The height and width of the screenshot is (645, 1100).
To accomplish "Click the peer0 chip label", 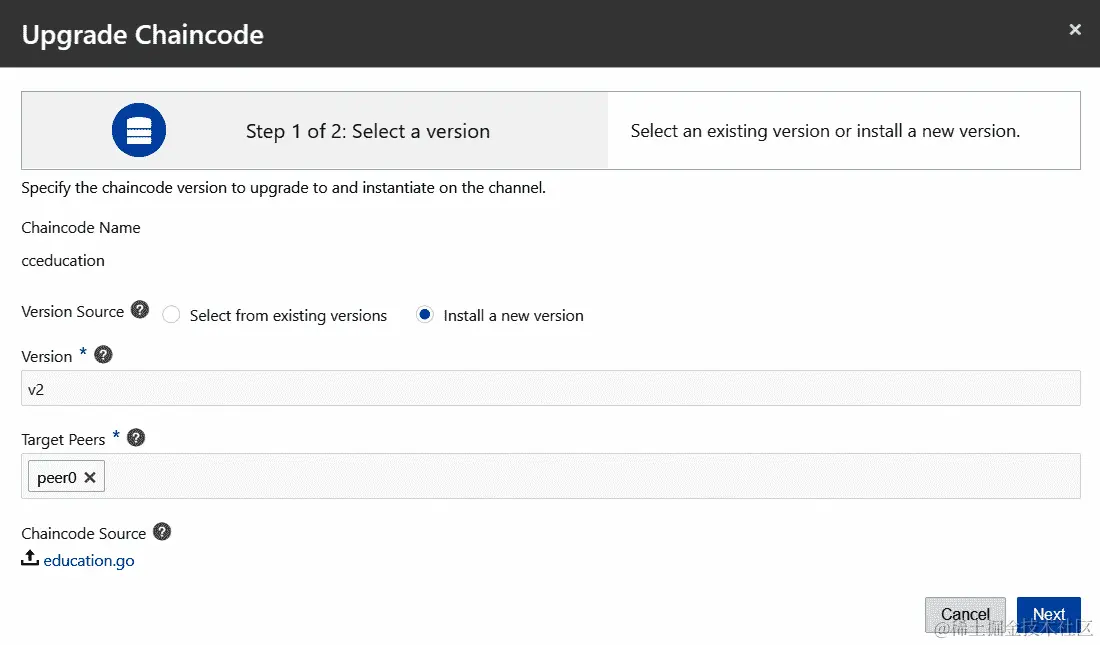I will (57, 478).
